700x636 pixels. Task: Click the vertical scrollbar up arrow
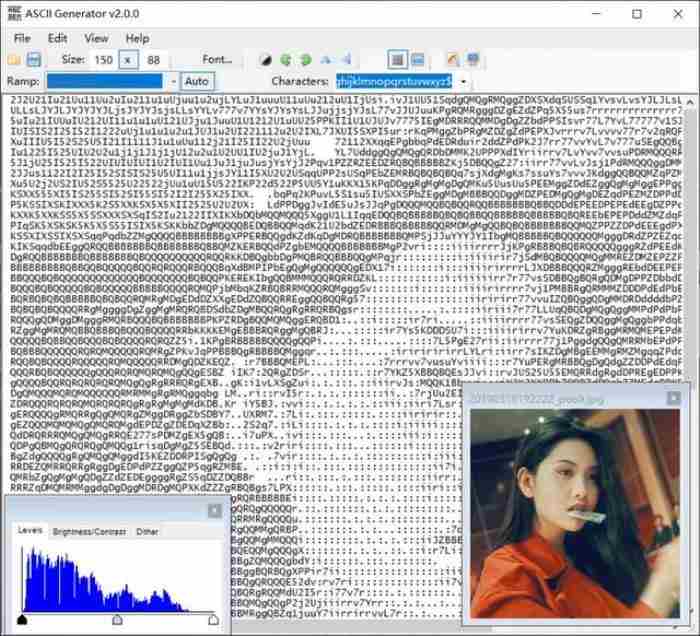[x=690, y=103]
